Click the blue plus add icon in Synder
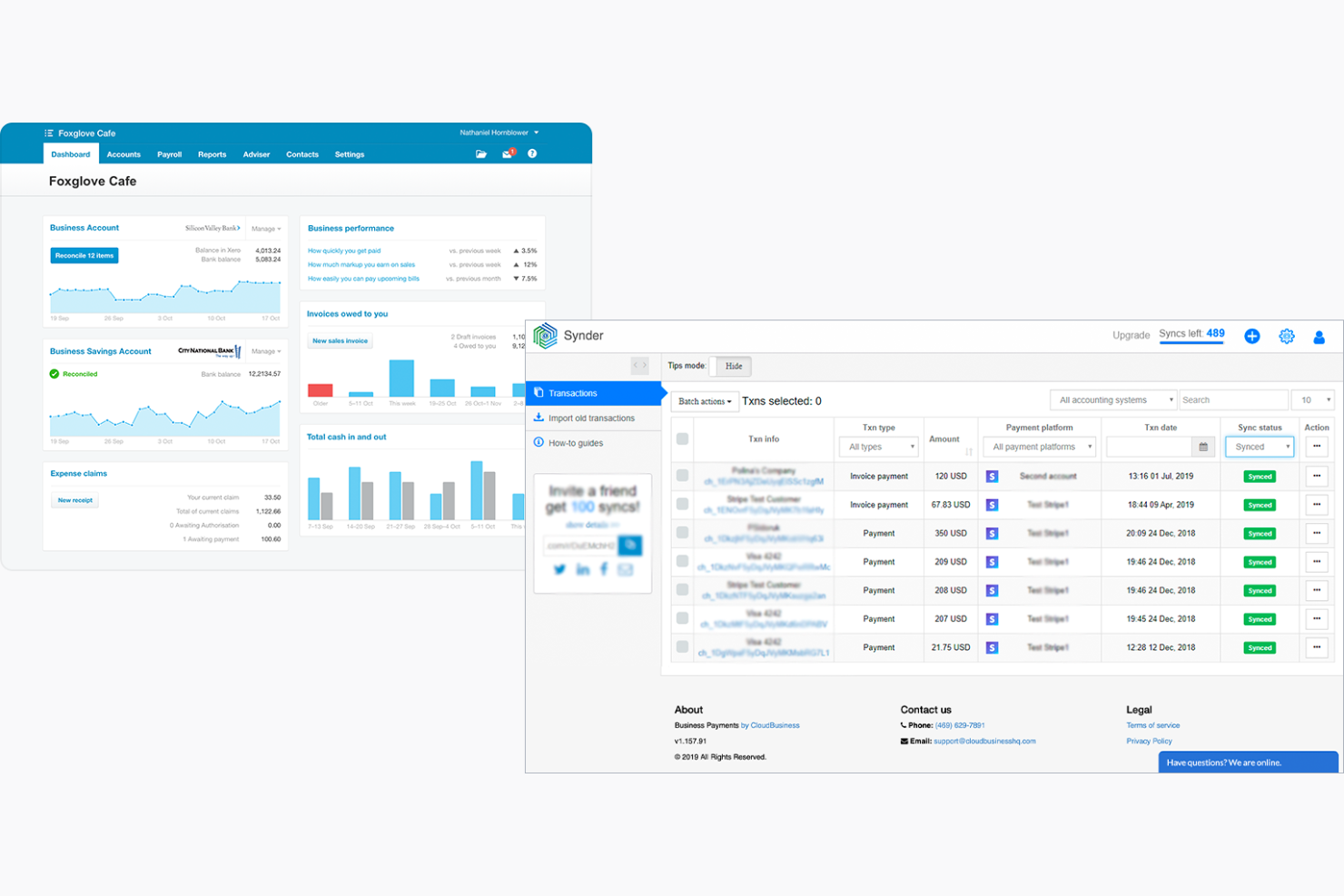This screenshot has width=1344, height=896. [1252, 336]
